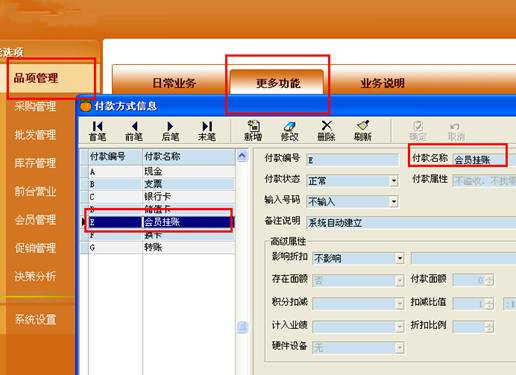Open 采购管理 in the sidebar
Viewport: 516px width, 375px height.
[35, 107]
